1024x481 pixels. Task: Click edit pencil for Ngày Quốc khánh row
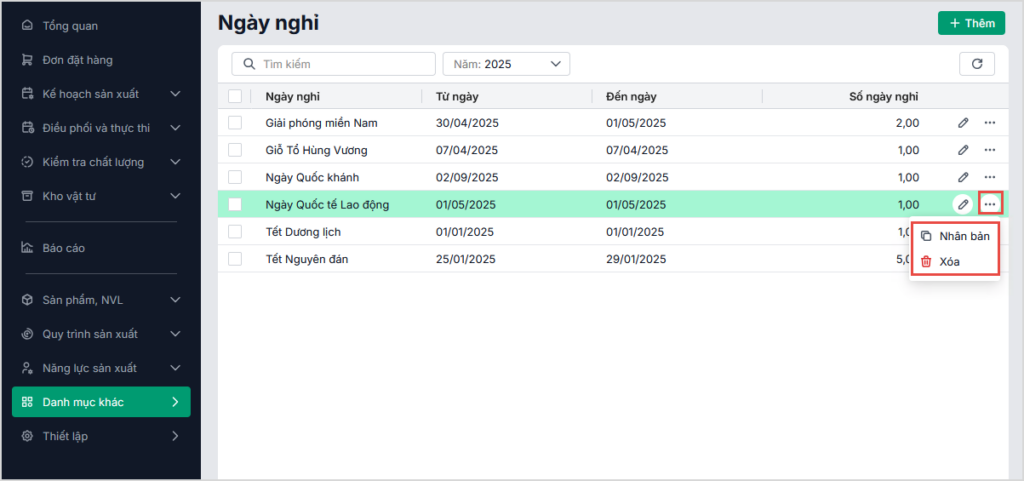(963, 177)
